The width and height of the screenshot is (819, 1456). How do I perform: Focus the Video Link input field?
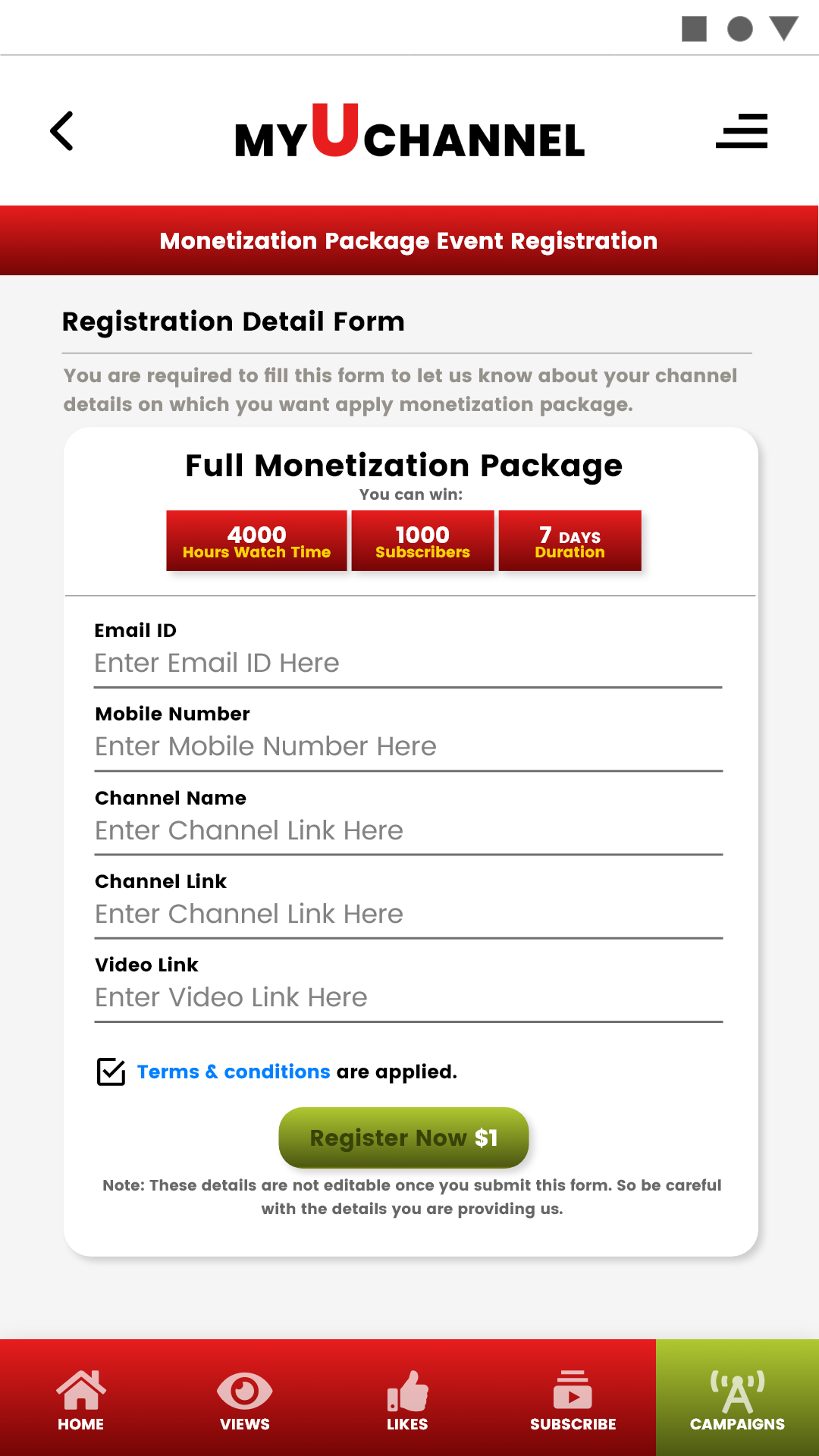(408, 998)
